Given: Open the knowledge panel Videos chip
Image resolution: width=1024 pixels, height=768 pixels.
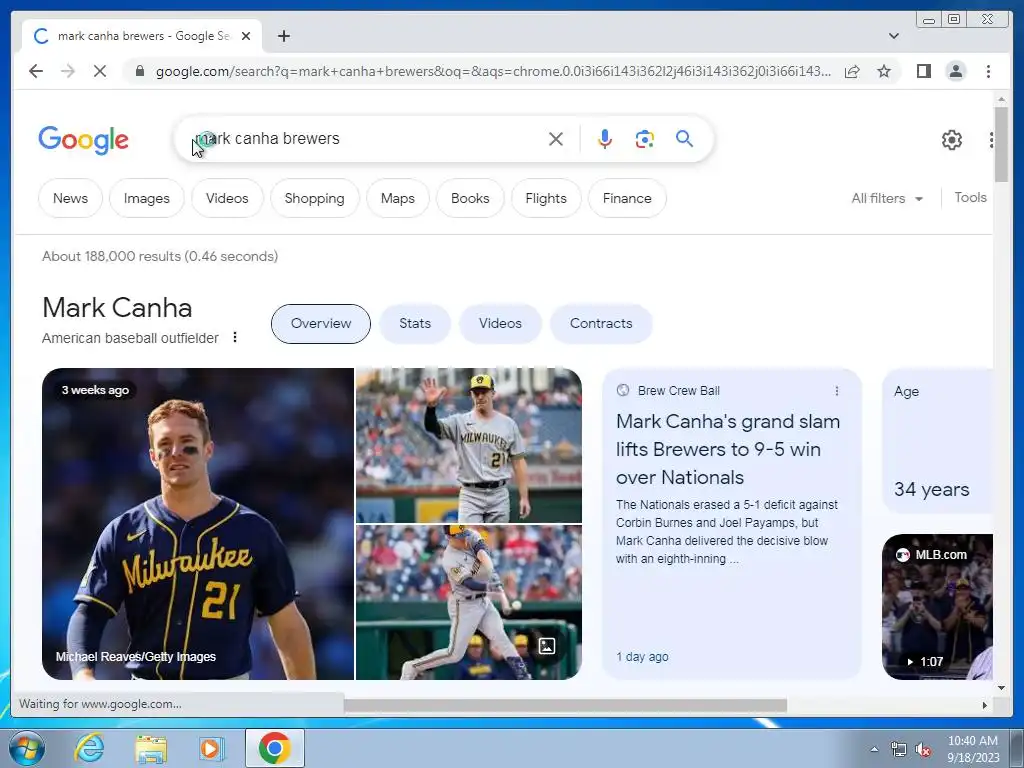Looking at the screenshot, I should point(500,323).
